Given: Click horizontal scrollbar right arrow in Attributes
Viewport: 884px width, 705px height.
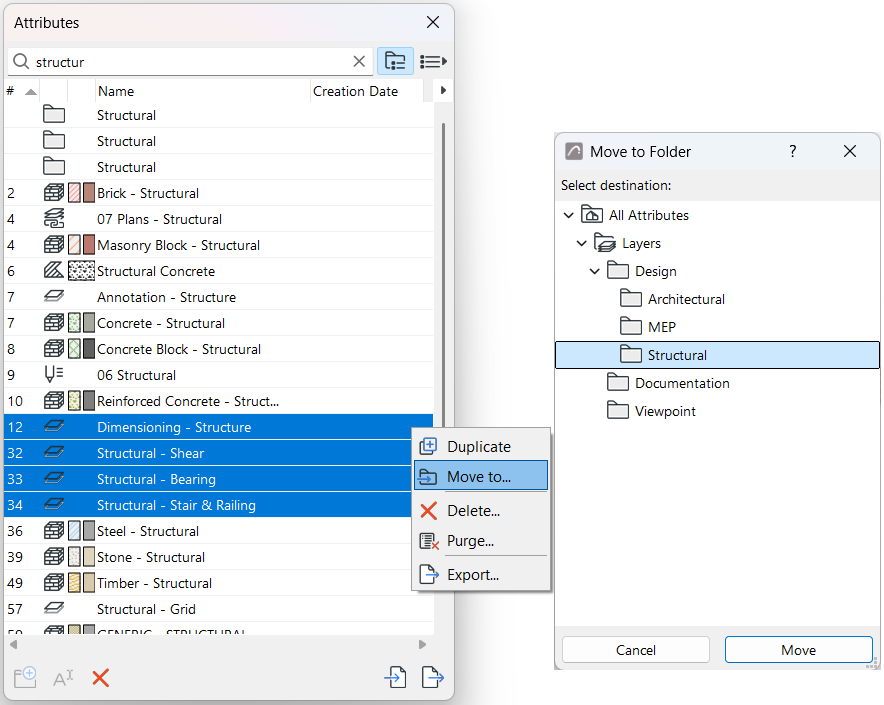Looking at the screenshot, I should (422, 644).
